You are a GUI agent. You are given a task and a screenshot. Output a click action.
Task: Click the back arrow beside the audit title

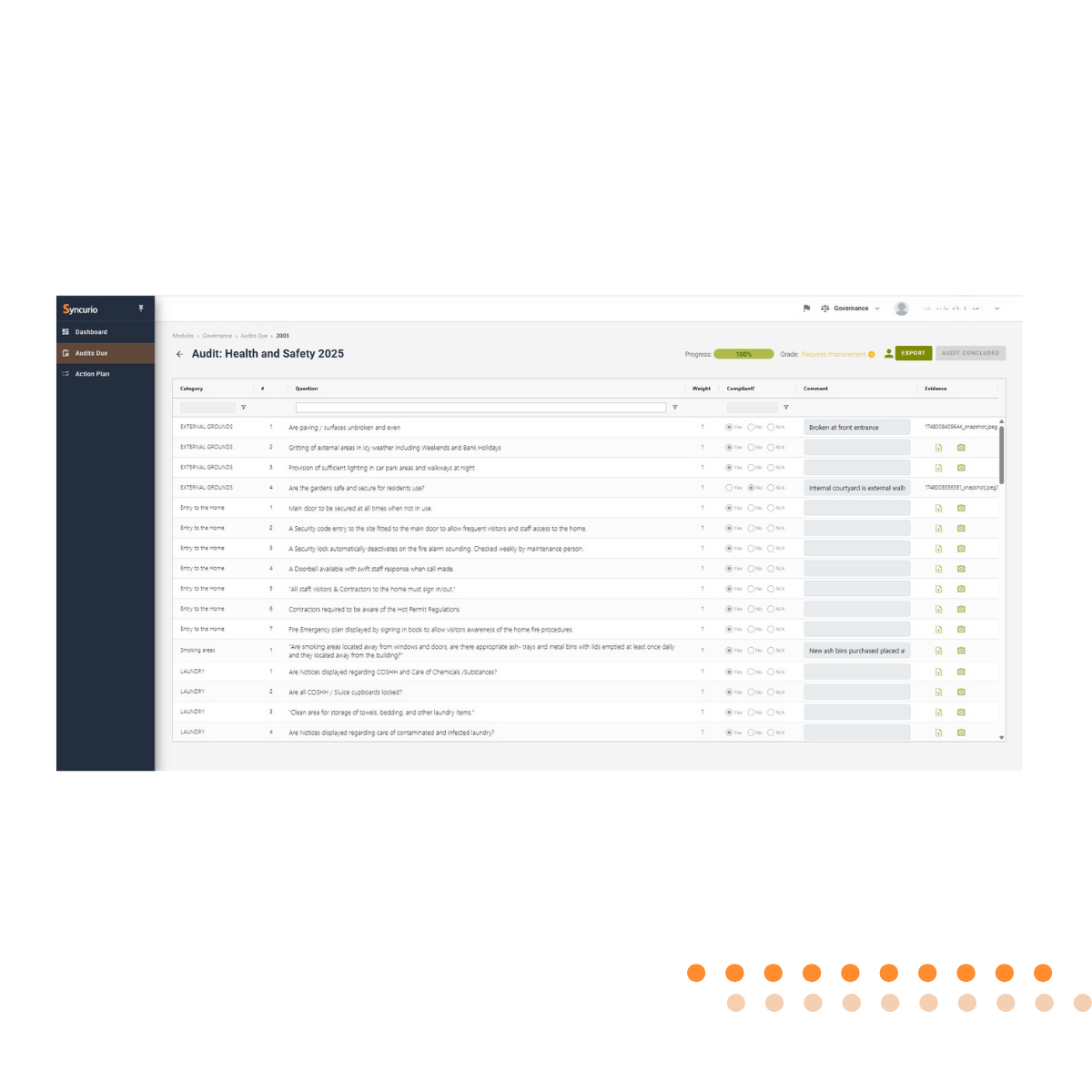pos(179,354)
